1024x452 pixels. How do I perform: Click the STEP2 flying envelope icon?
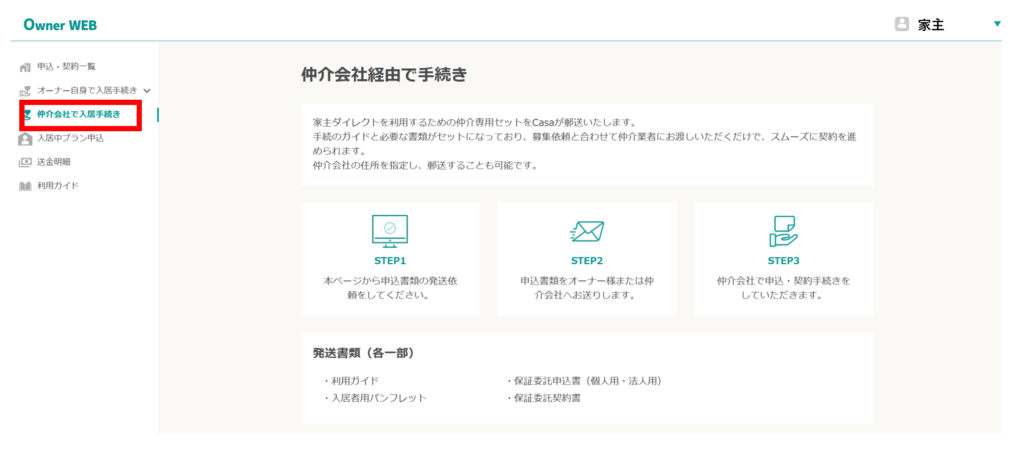coord(586,231)
